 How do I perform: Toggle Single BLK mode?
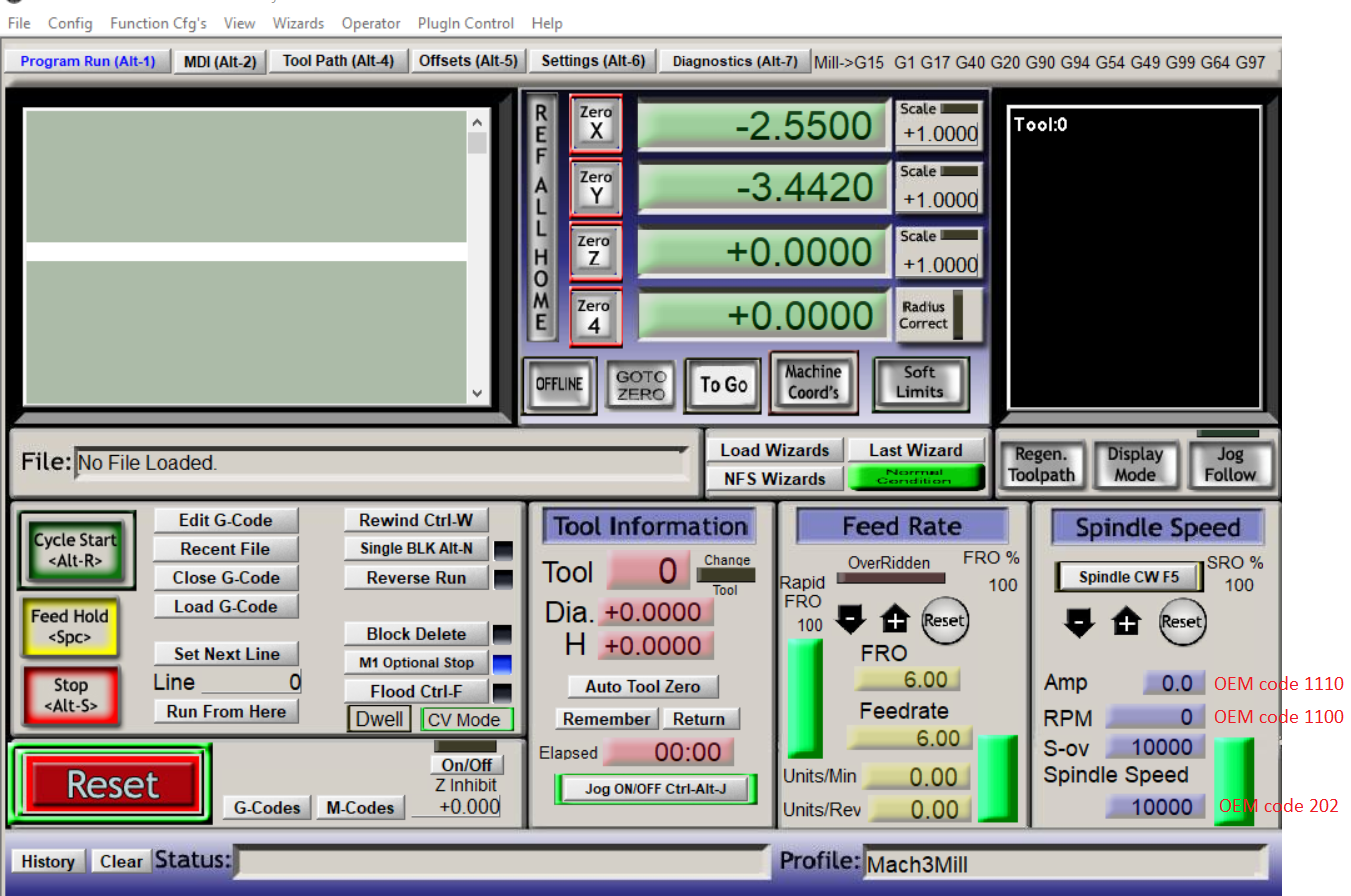[416, 549]
